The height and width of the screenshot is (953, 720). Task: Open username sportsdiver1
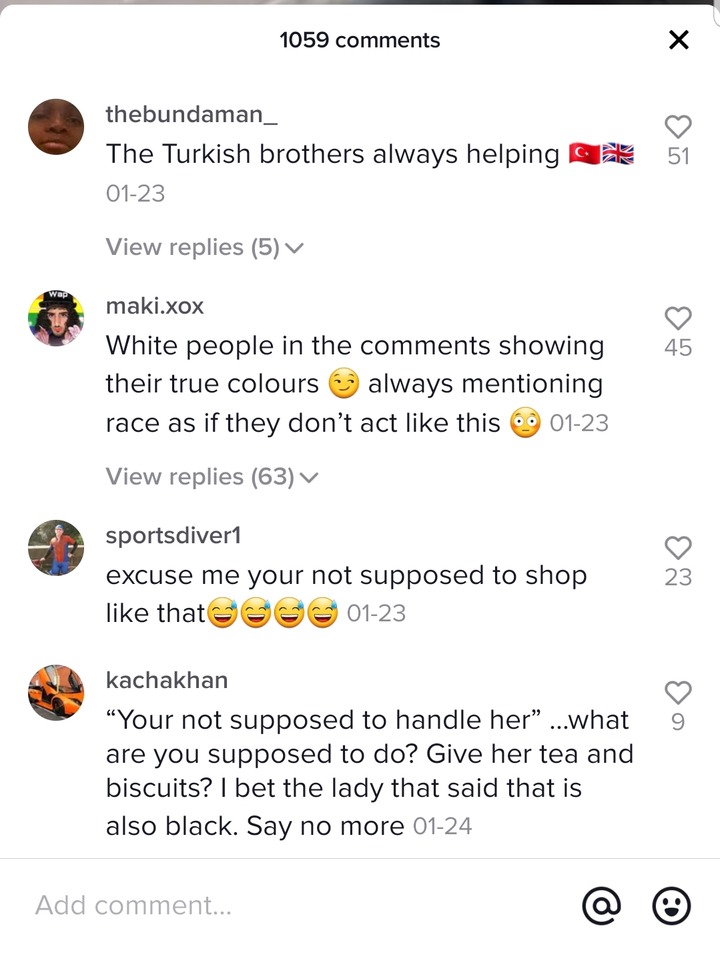tap(173, 535)
